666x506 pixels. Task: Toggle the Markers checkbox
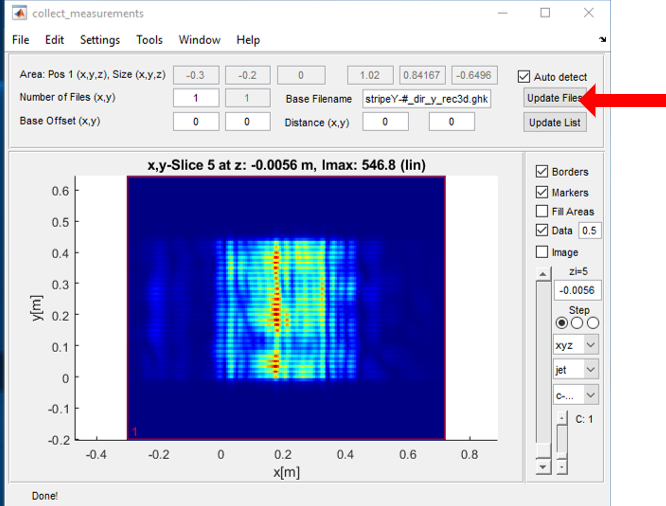[542, 192]
